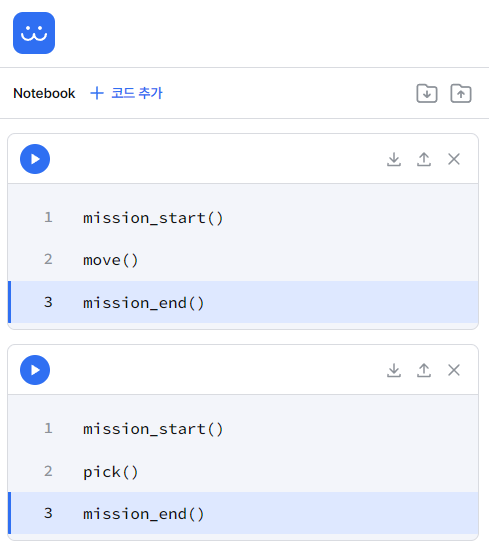Place cursor on move() line
489x547 pixels.
243,260
